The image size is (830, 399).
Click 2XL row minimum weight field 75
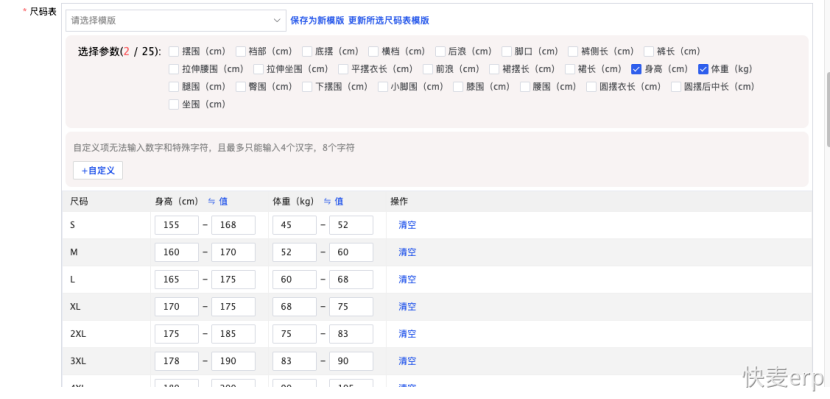(x=294, y=334)
